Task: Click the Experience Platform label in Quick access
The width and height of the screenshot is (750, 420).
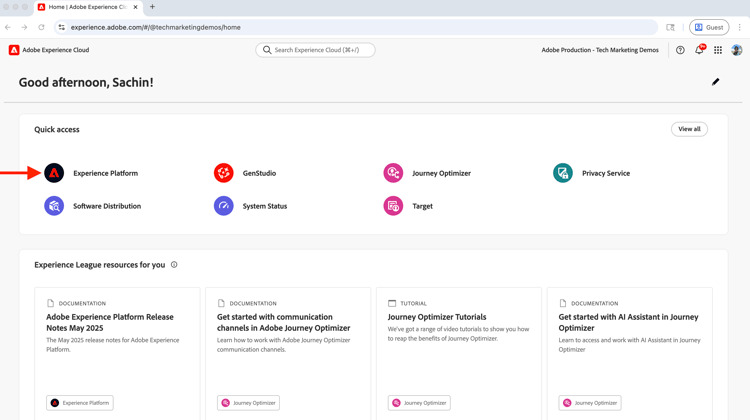Action: pos(105,173)
